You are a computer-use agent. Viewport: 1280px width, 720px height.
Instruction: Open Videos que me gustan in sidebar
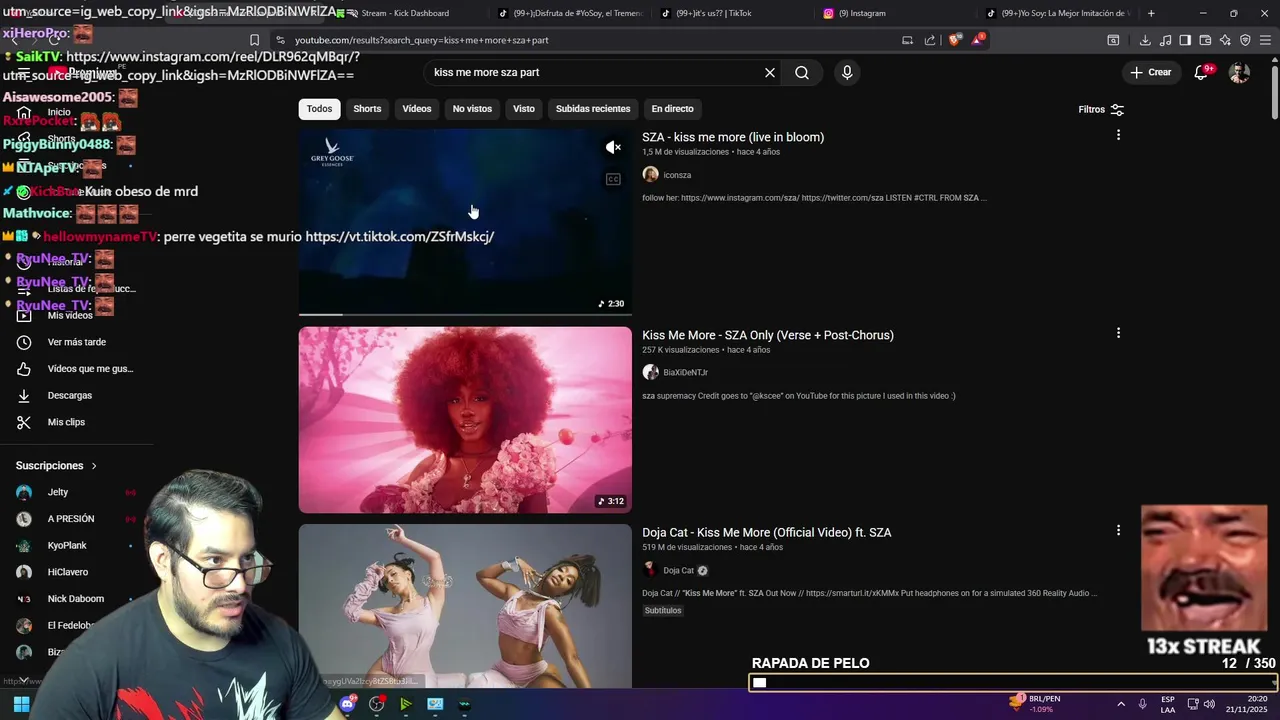pyautogui.click(x=77, y=369)
